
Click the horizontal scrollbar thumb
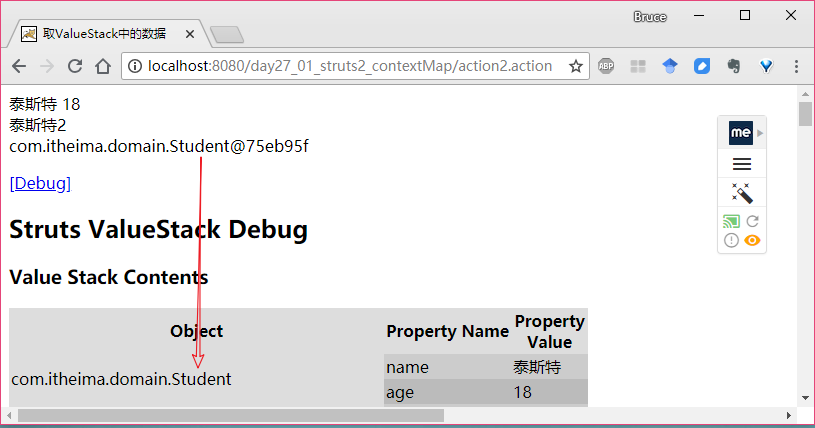(x=231, y=416)
